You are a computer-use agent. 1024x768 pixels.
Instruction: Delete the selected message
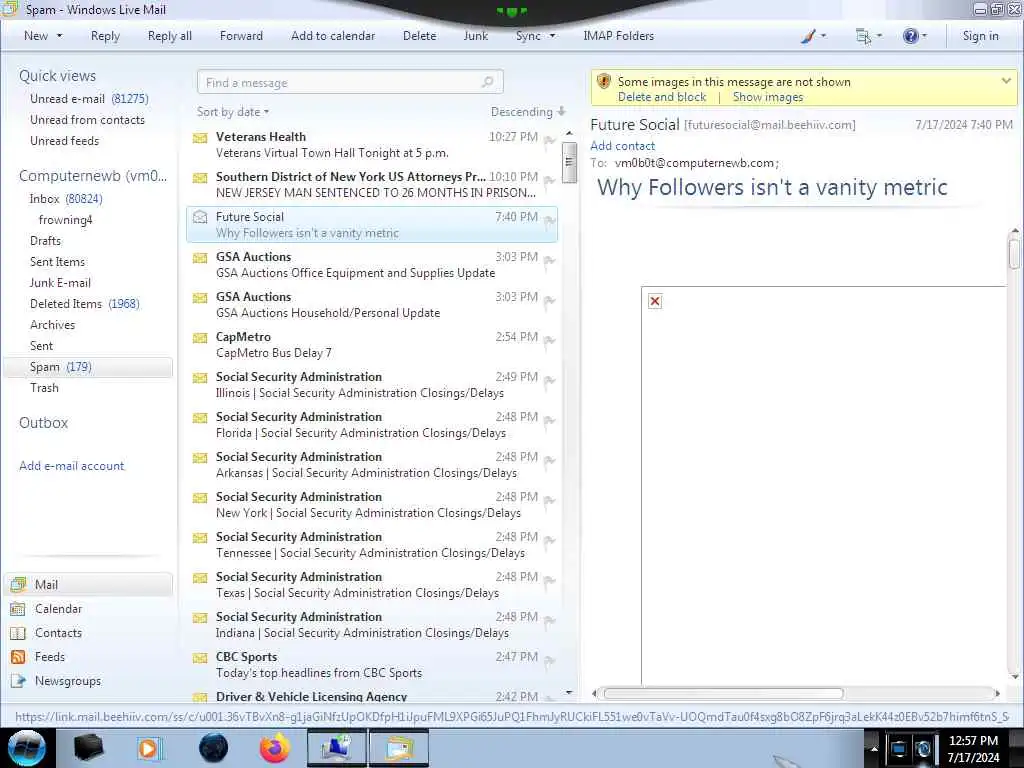tap(419, 36)
